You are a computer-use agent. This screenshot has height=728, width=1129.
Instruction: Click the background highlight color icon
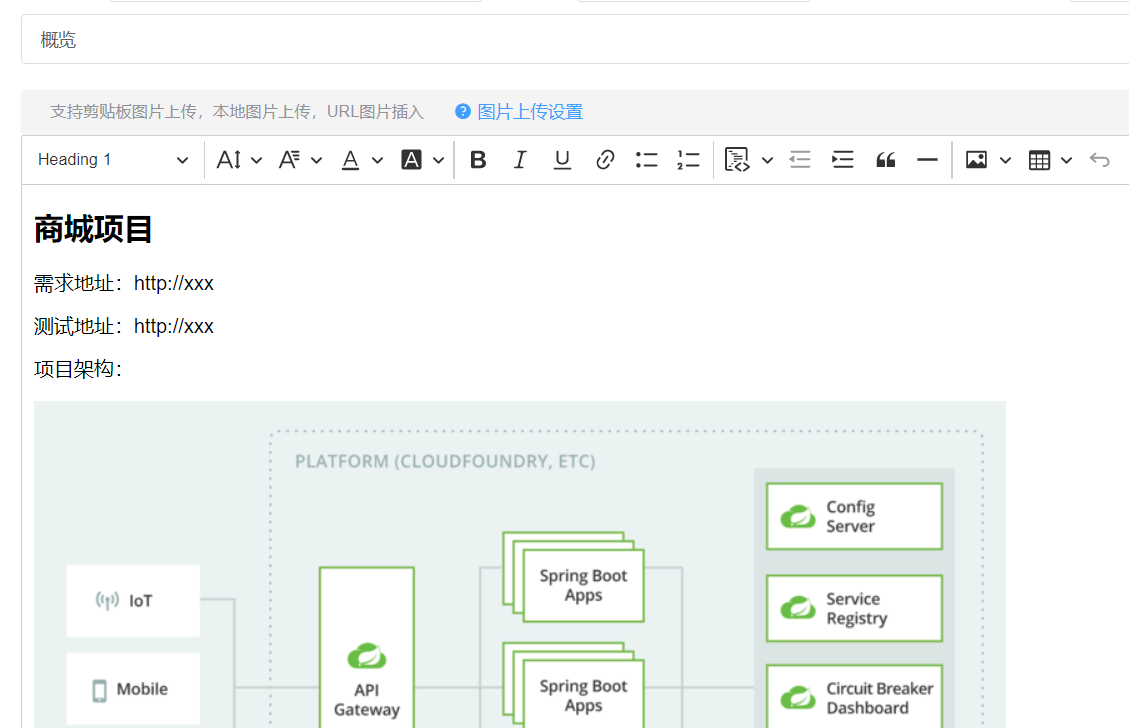[411, 160]
